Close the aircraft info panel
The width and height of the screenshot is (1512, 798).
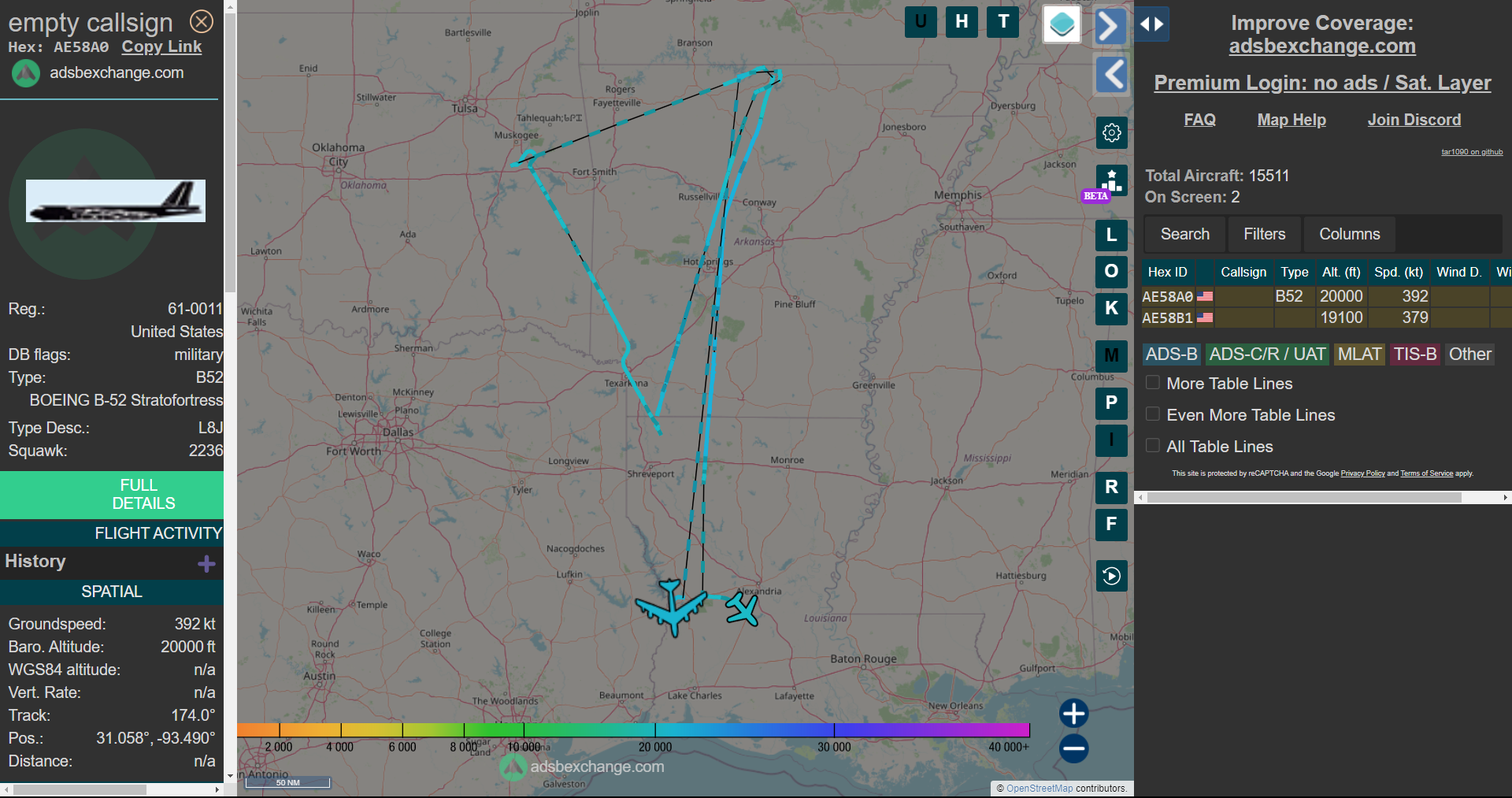[x=202, y=21]
